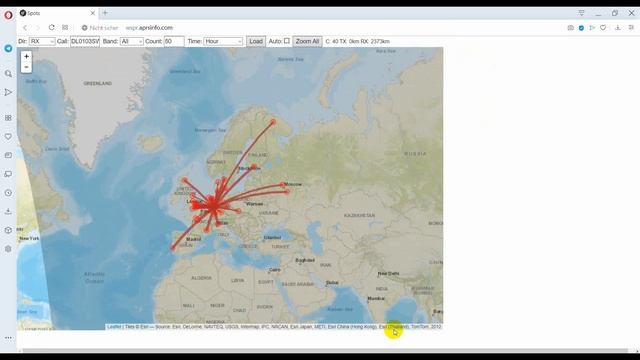
Task: Open the Personal News icon in sidebar
Action: point(8,156)
